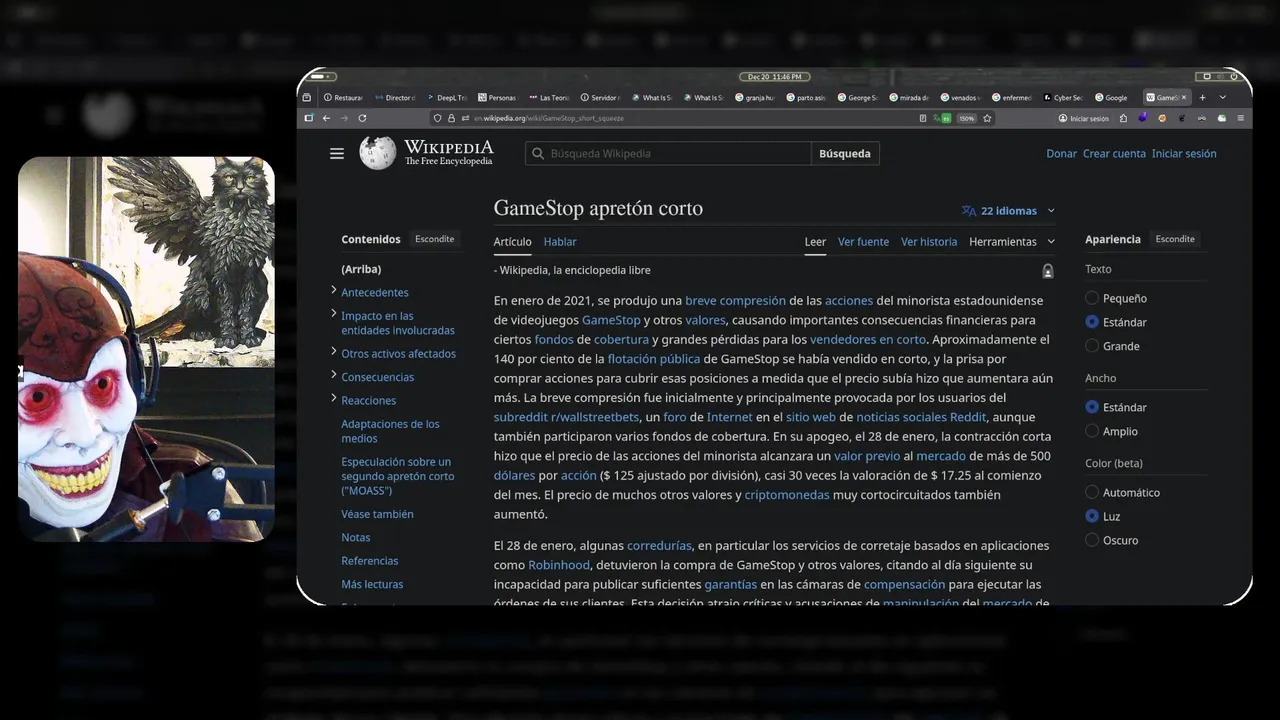Select the Leer view tab
The width and height of the screenshot is (1280, 720).
[x=816, y=242]
